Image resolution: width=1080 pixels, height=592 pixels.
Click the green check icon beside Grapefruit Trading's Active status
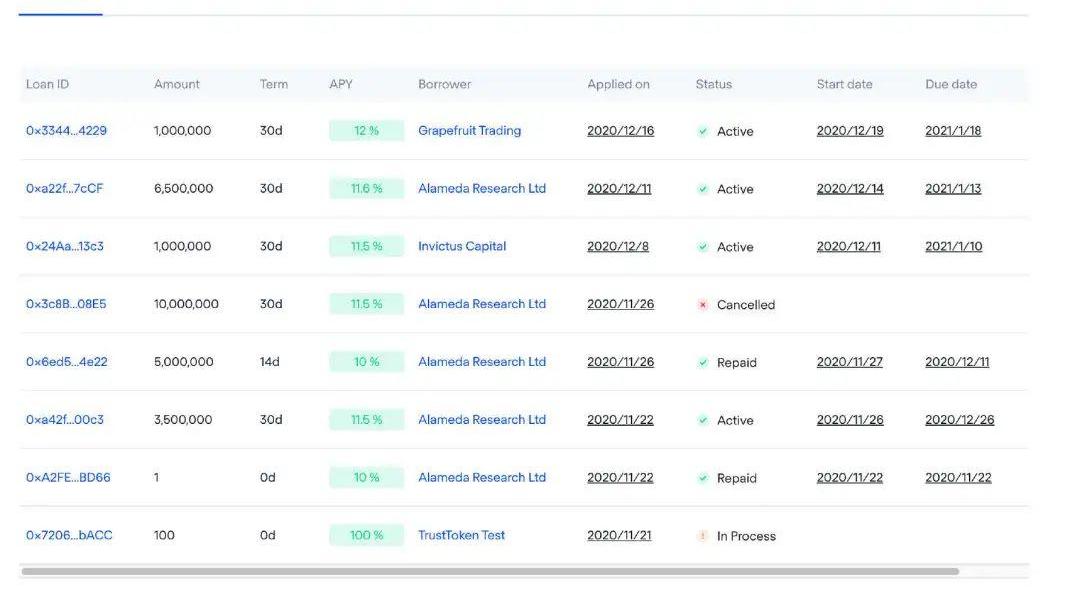703,132
